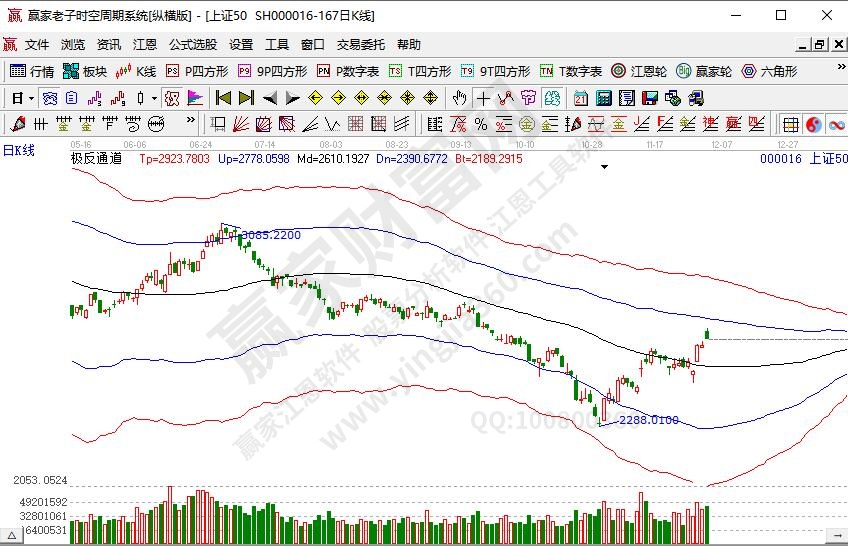Open the 日 period dropdown arrow
The width and height of the screenshot is (848, 546).
pyautogui.click(x=31, y=98)
